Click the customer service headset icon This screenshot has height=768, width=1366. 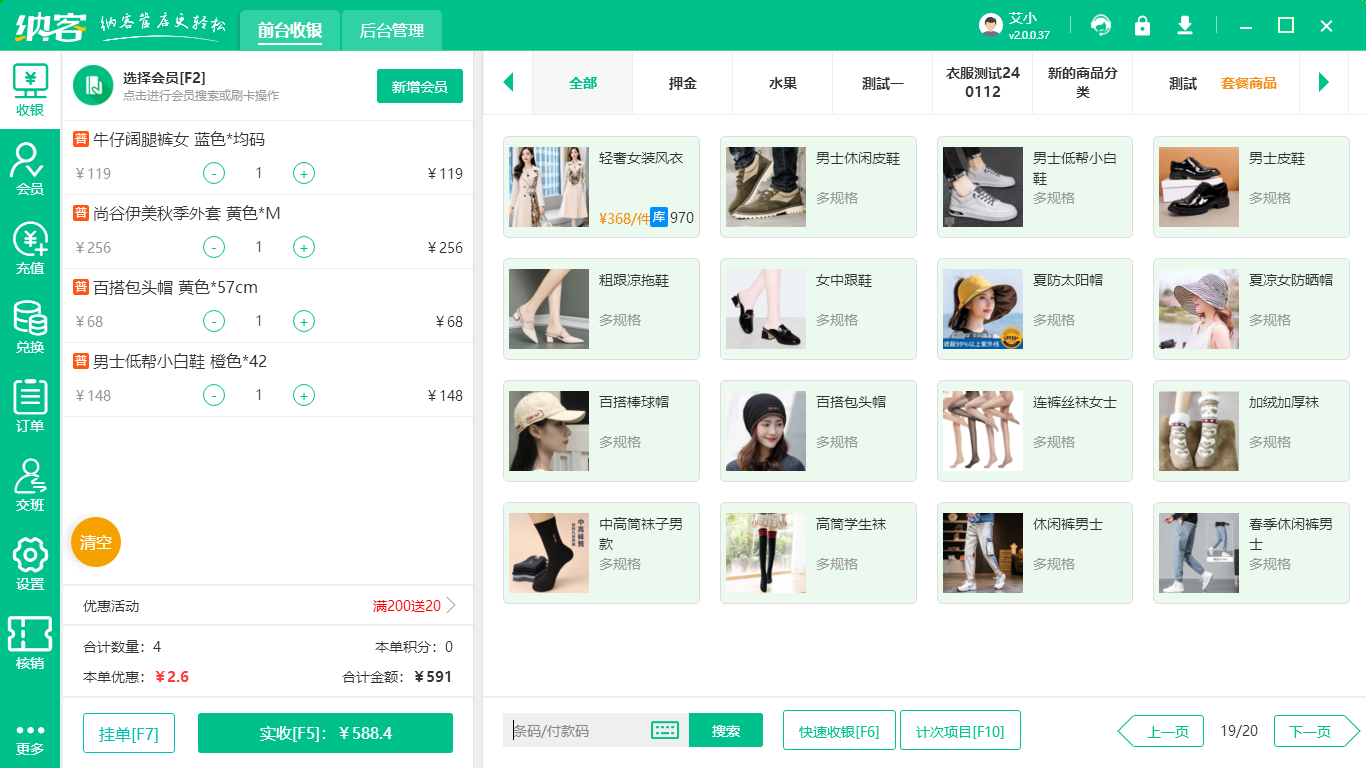1101,26
